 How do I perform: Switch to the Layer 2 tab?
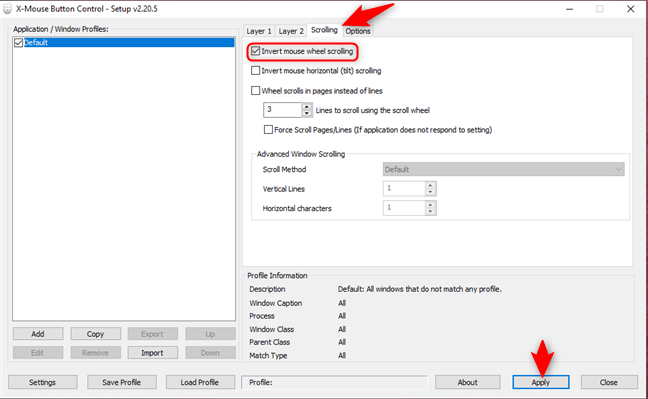(291, 31)
